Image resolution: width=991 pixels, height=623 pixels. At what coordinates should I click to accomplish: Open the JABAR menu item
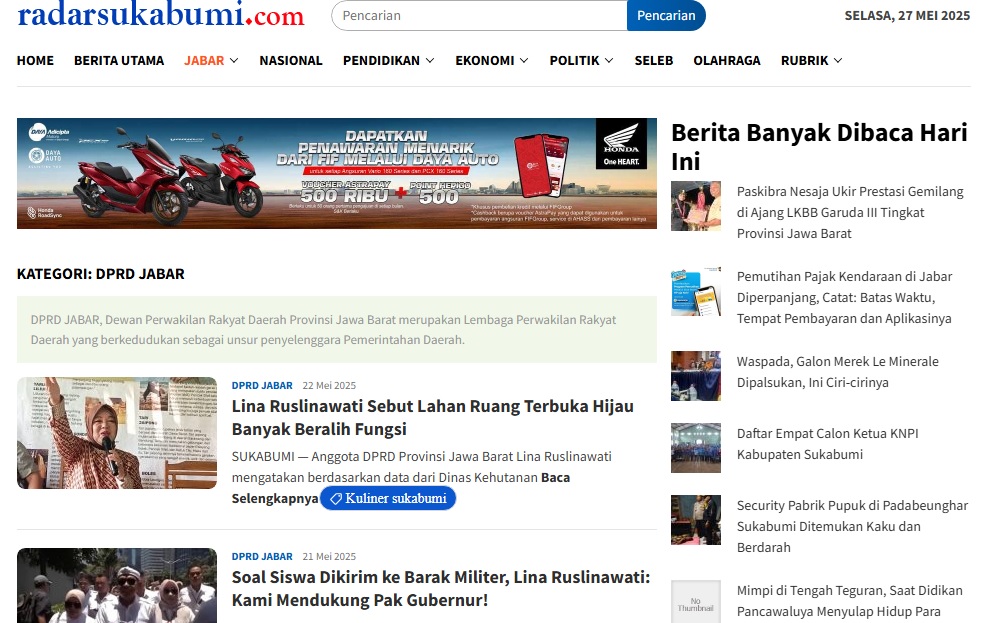[204, 61]
